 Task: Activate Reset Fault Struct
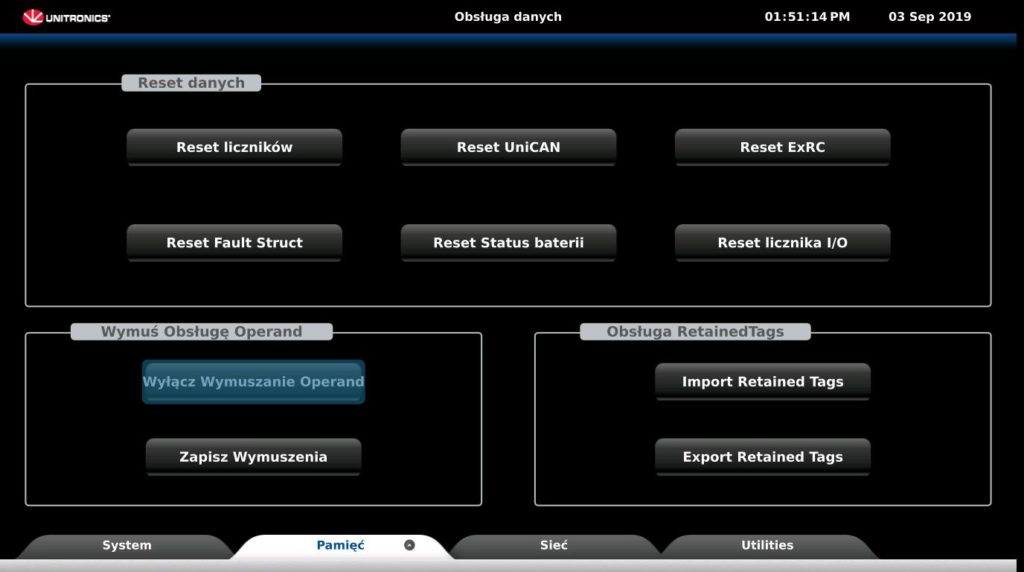pos(234,242)
